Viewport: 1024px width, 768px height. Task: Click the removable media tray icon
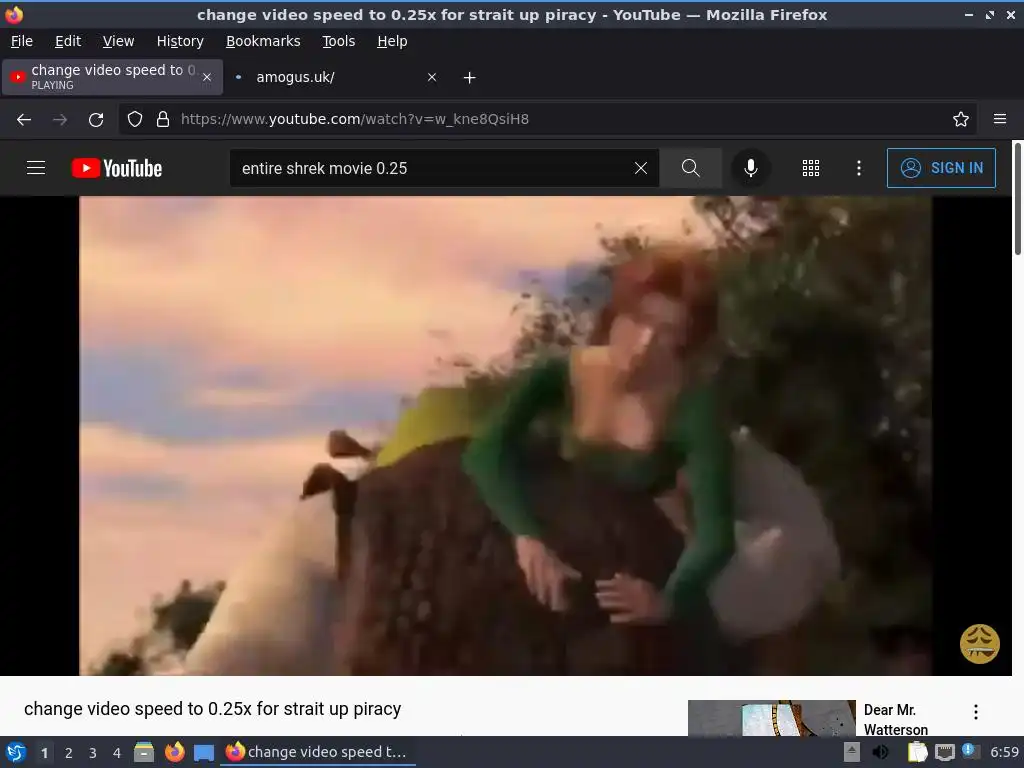852,752
